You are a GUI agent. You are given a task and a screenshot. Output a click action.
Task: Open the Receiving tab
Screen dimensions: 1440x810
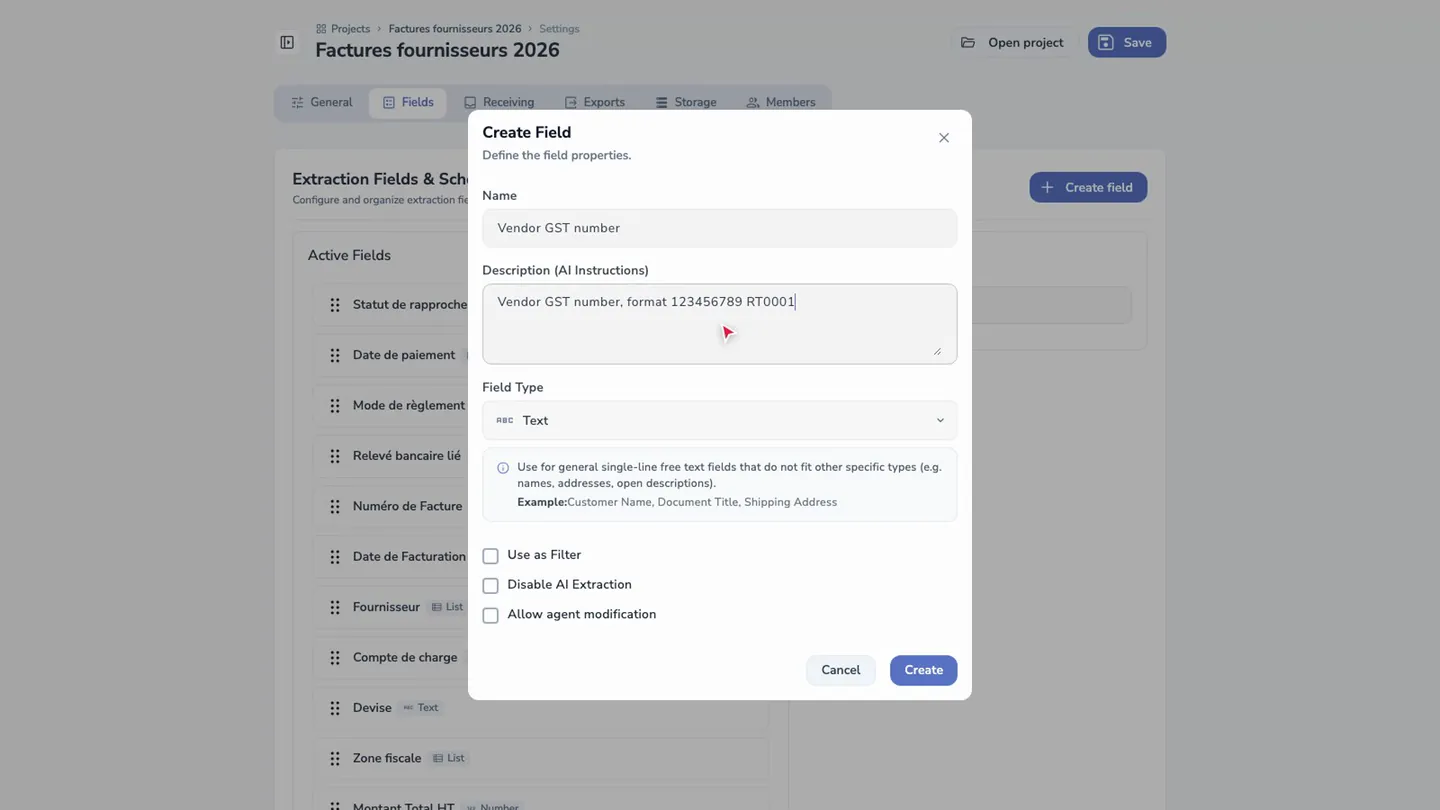(499, 103)
